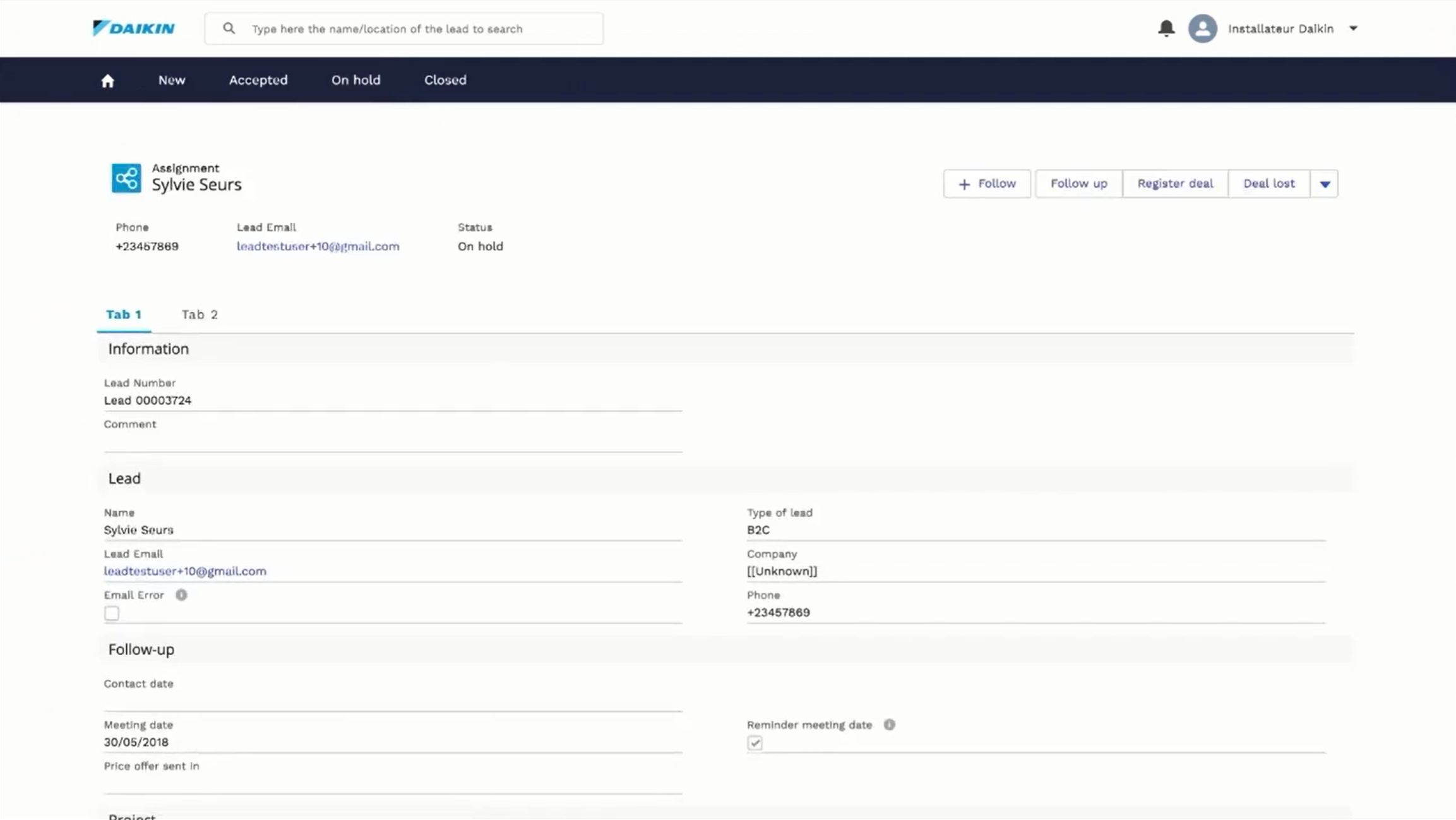Switch to Tab 2

pyautogui.click(x=200, y=315)
